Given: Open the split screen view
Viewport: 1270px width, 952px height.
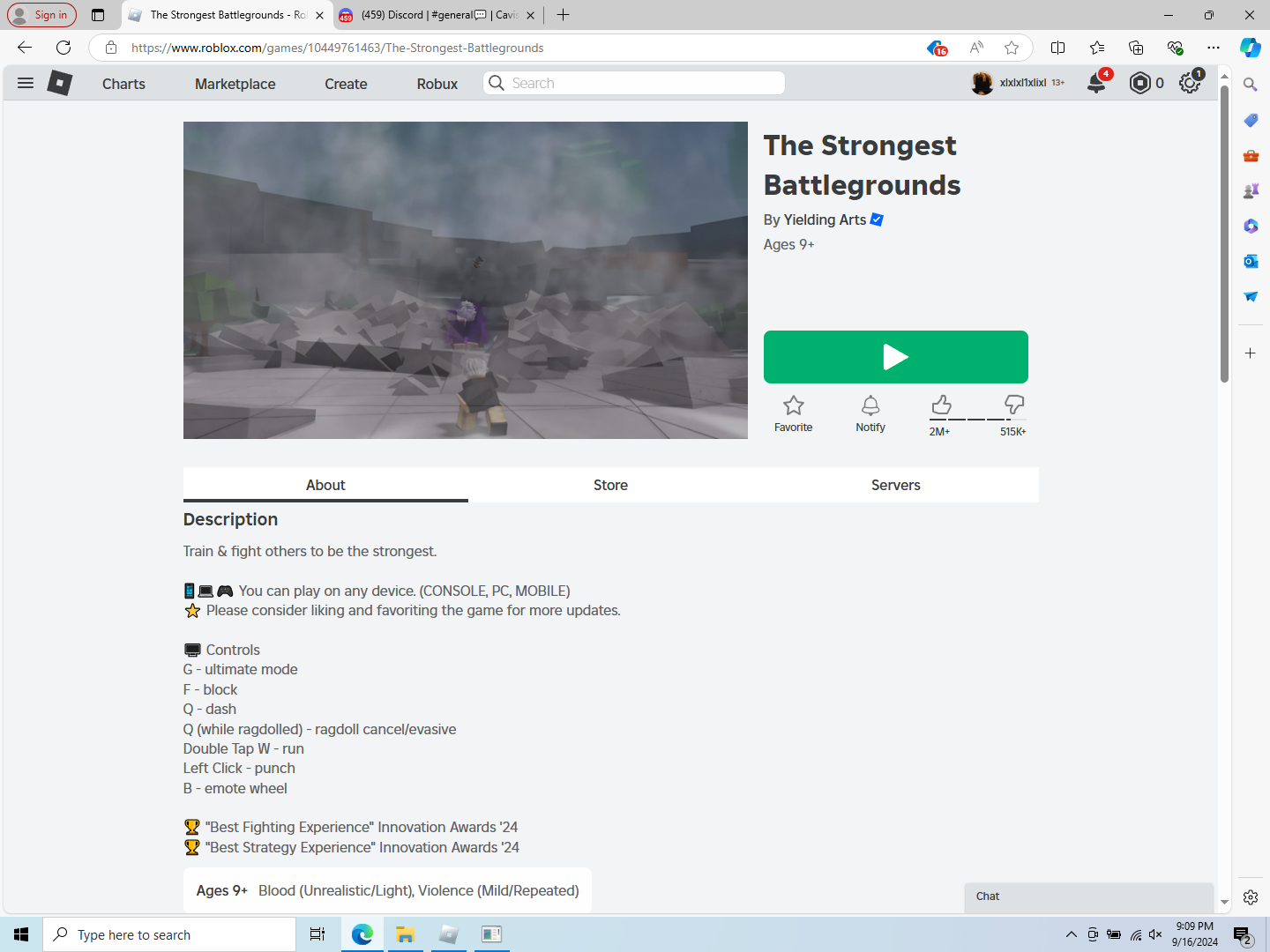Looking at the screenshot, I should 1058,48.
